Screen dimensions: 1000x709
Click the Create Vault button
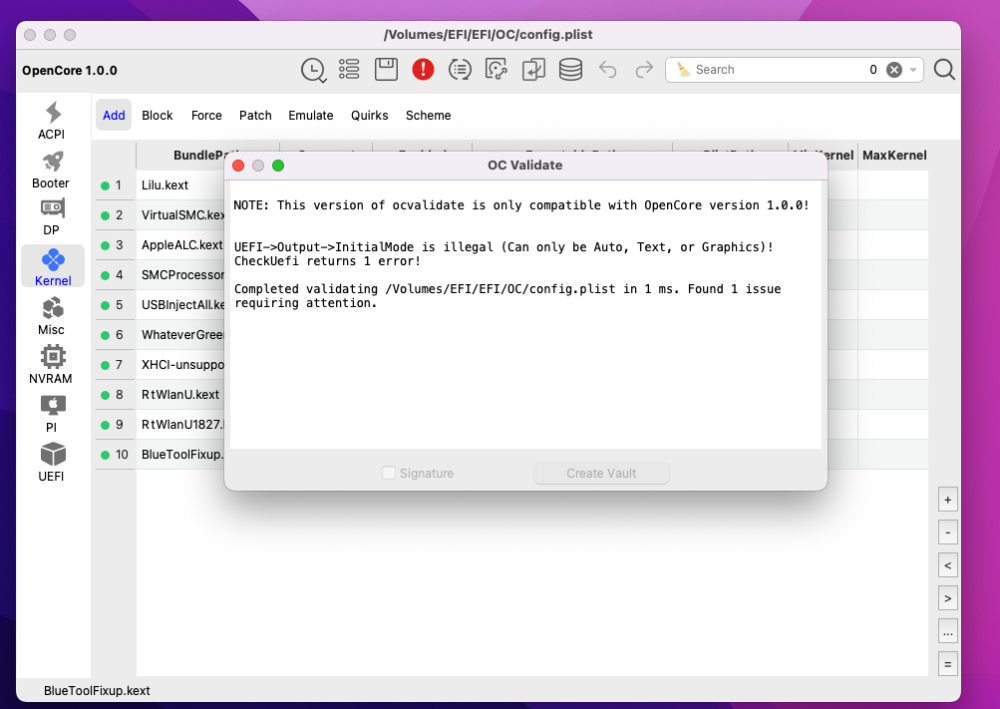[x=601, y=473]
